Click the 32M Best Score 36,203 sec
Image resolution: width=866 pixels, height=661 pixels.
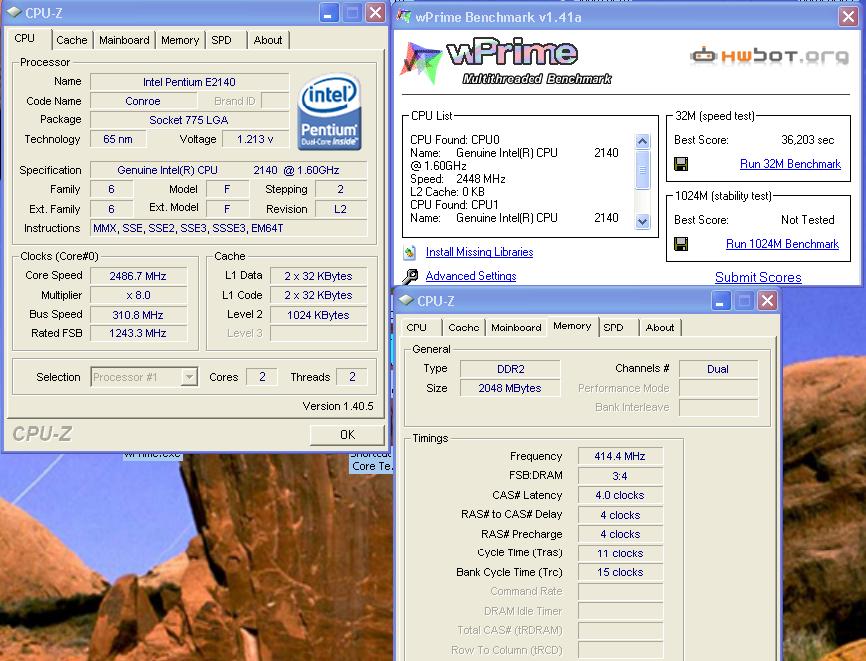pyautogui.click(x=807, y=140)
